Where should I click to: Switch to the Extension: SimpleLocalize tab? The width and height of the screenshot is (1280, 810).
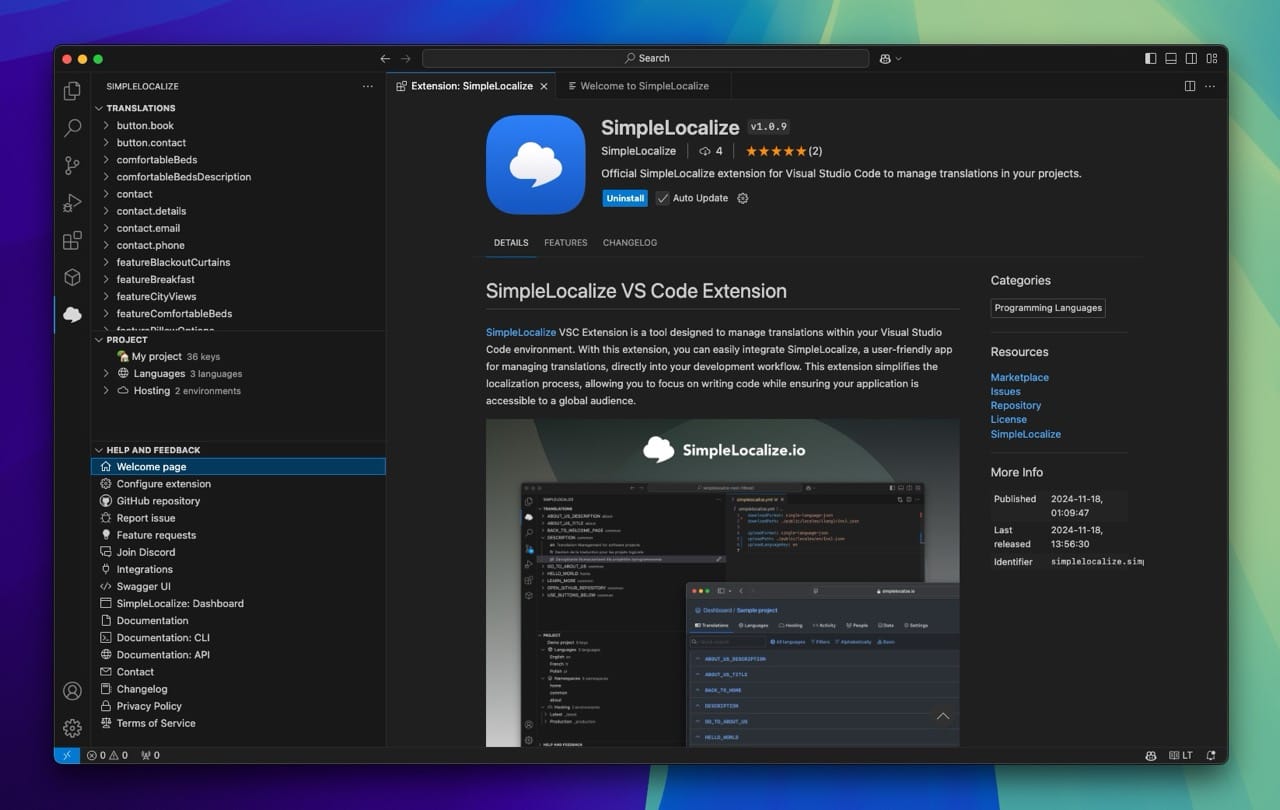coord(471,86)
